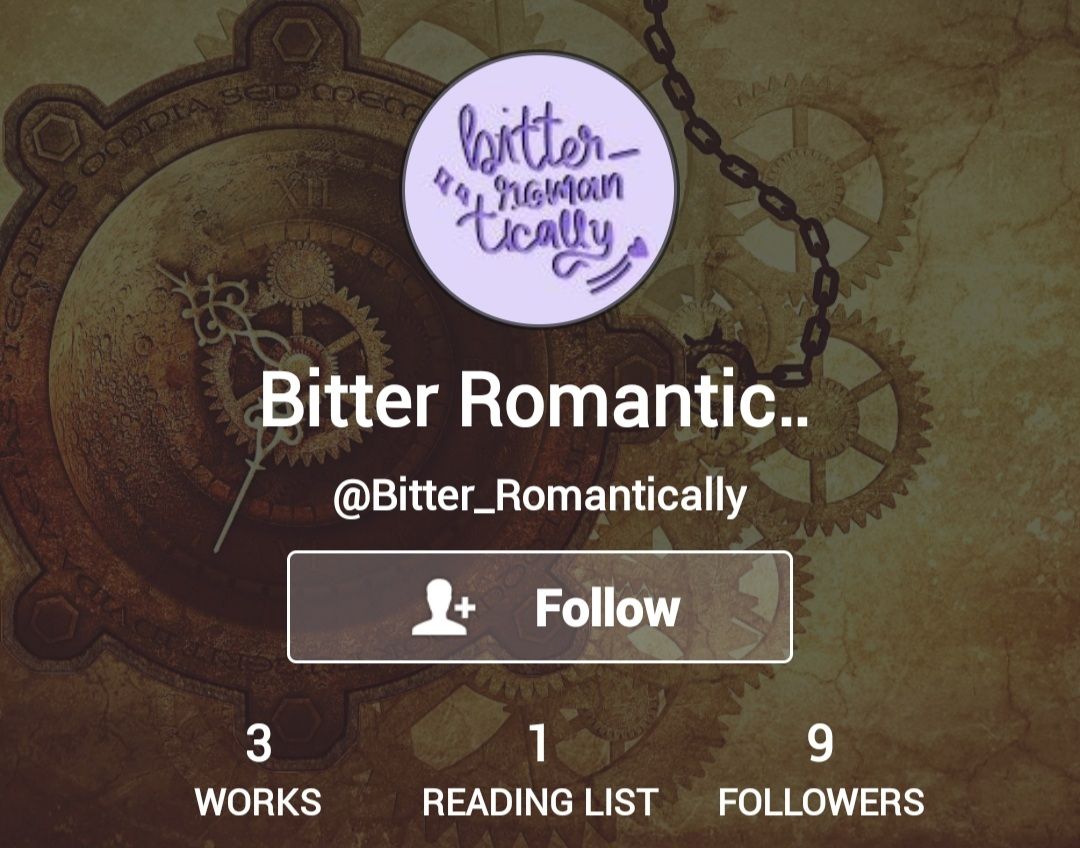Select the display name Bitter Romantic..
Viewport: 1080px width, 848px height.
534,399
